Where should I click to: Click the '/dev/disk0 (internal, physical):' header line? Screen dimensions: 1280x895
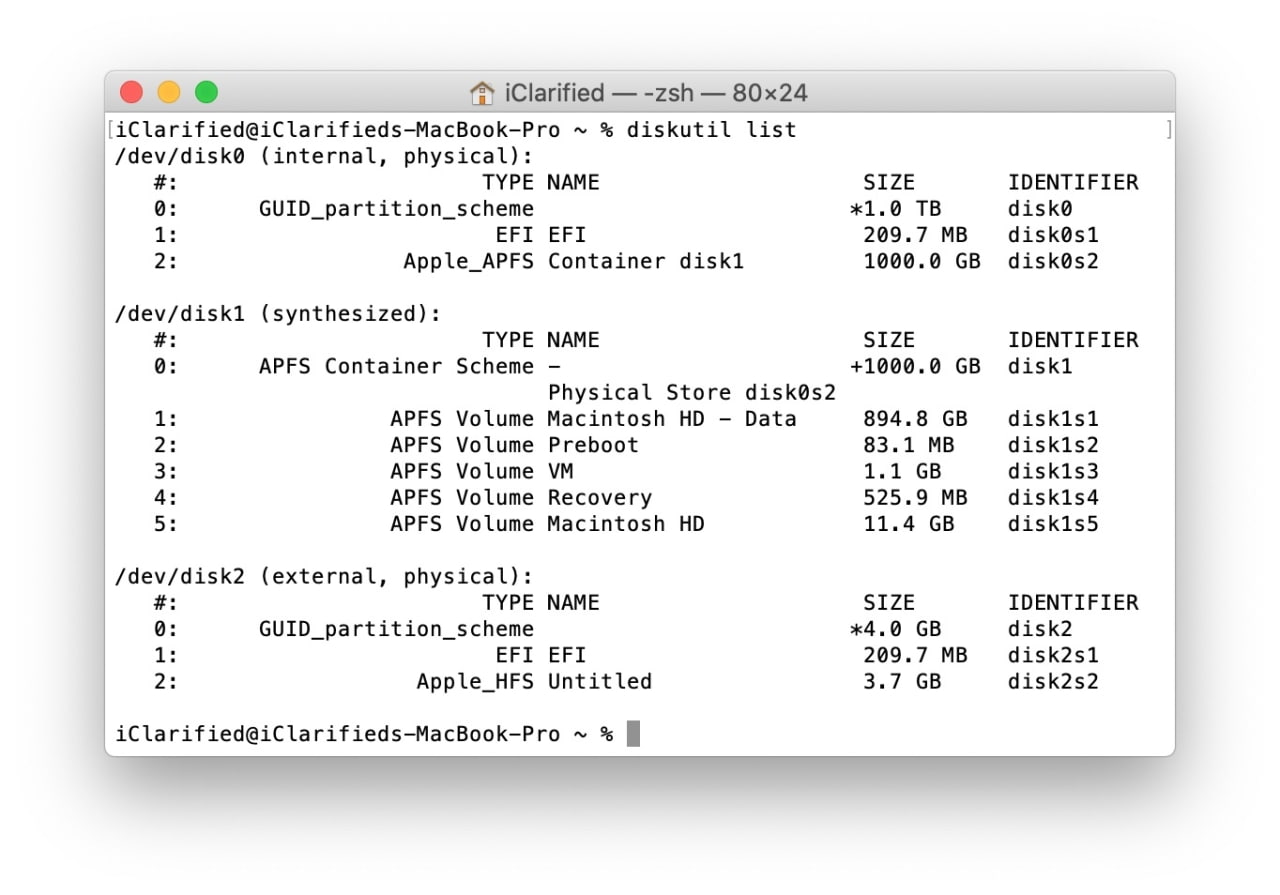pos(324,156)
